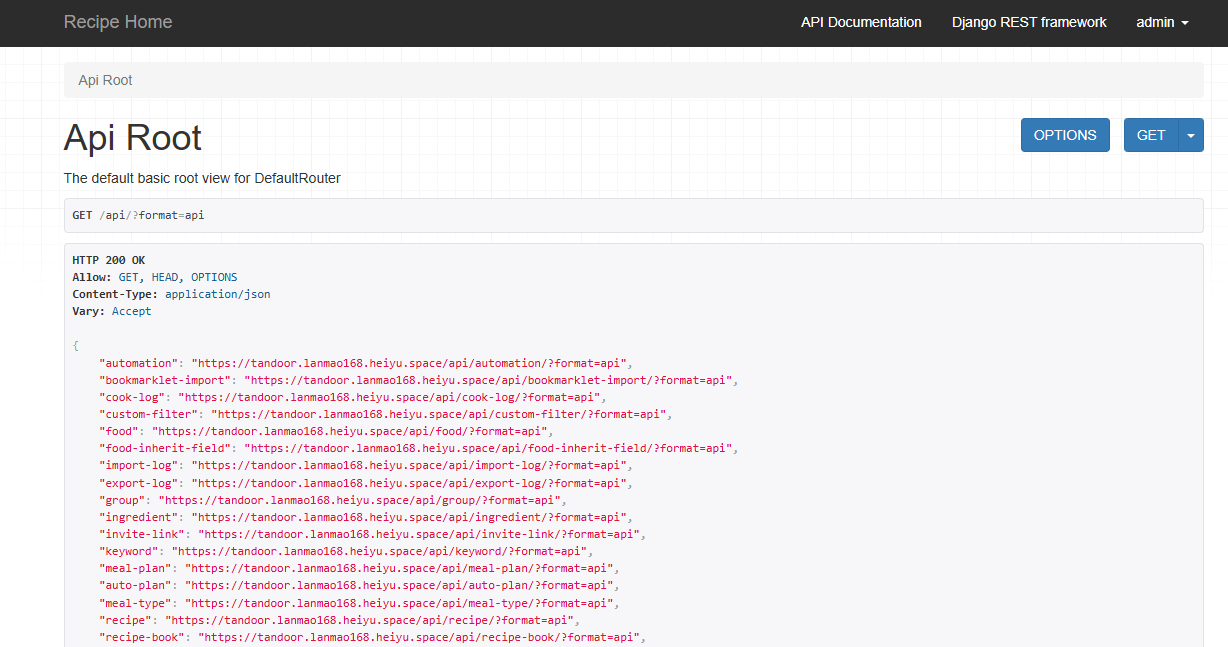Open Django REST framework link
The height and width of the screenshot is (647, 1228).
pos(1029,22)
